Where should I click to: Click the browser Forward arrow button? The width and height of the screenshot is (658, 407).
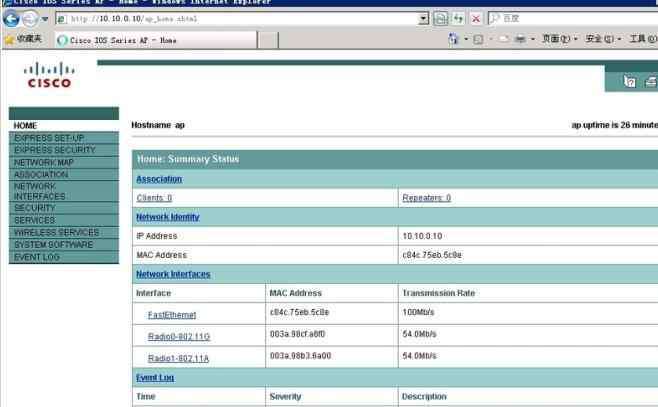pos(29,18)
